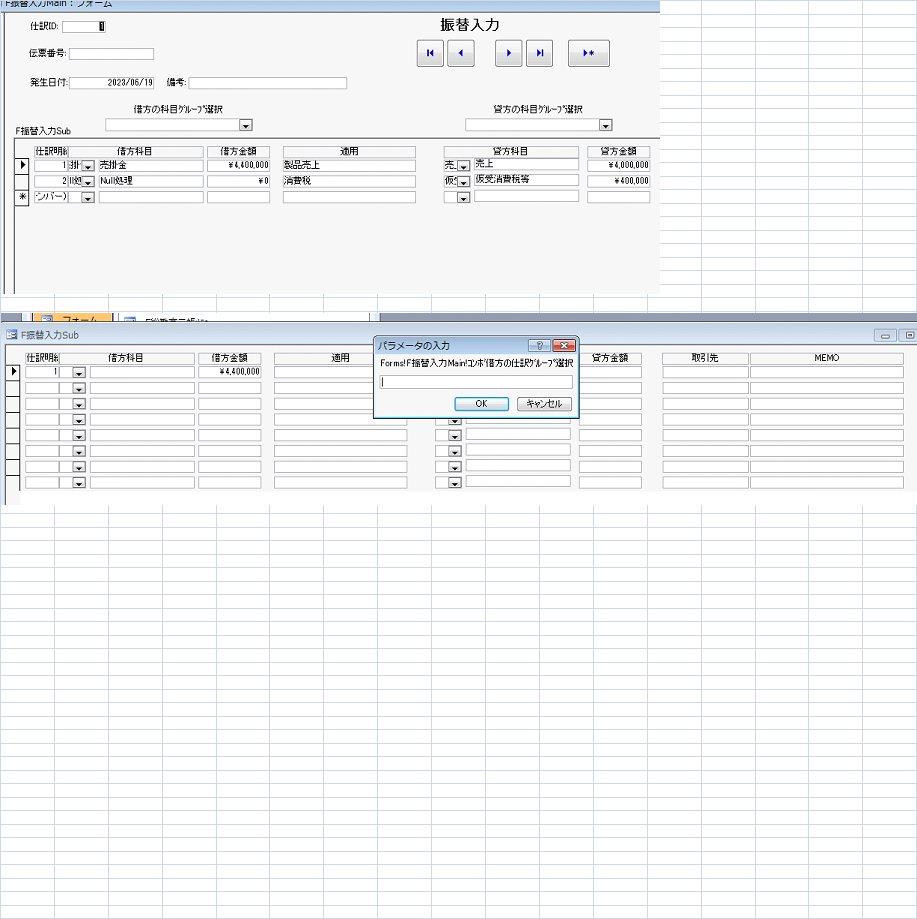Screen dimensions: 917x919
Task: Click the 発生日付 field showing 2023/06/19
Action: [x=112, y=83]
